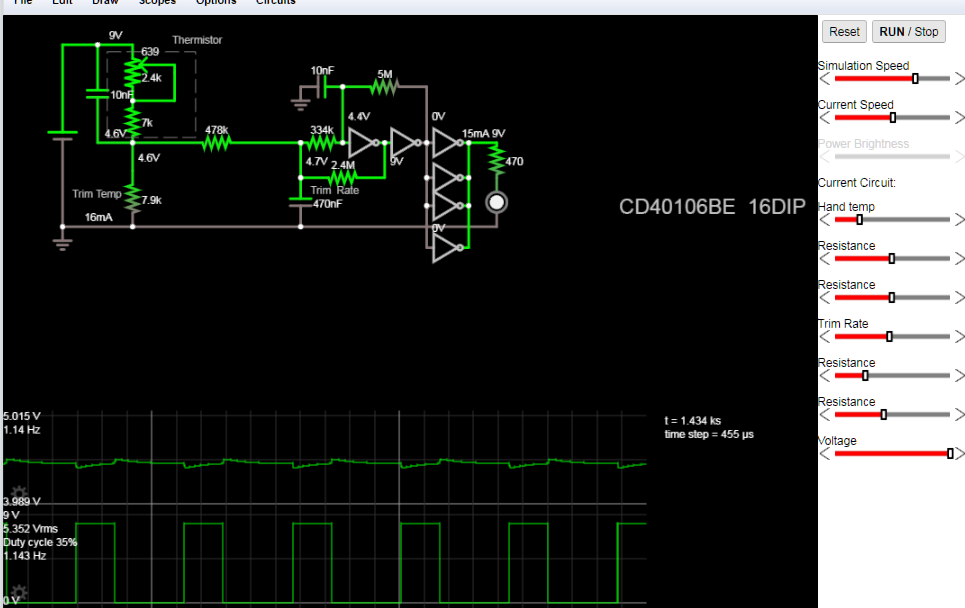Image resolution: width=965 pixels, height=608 pixels.
Task: Select the 7.9k Trim Temp resistor
Action: 132,199
